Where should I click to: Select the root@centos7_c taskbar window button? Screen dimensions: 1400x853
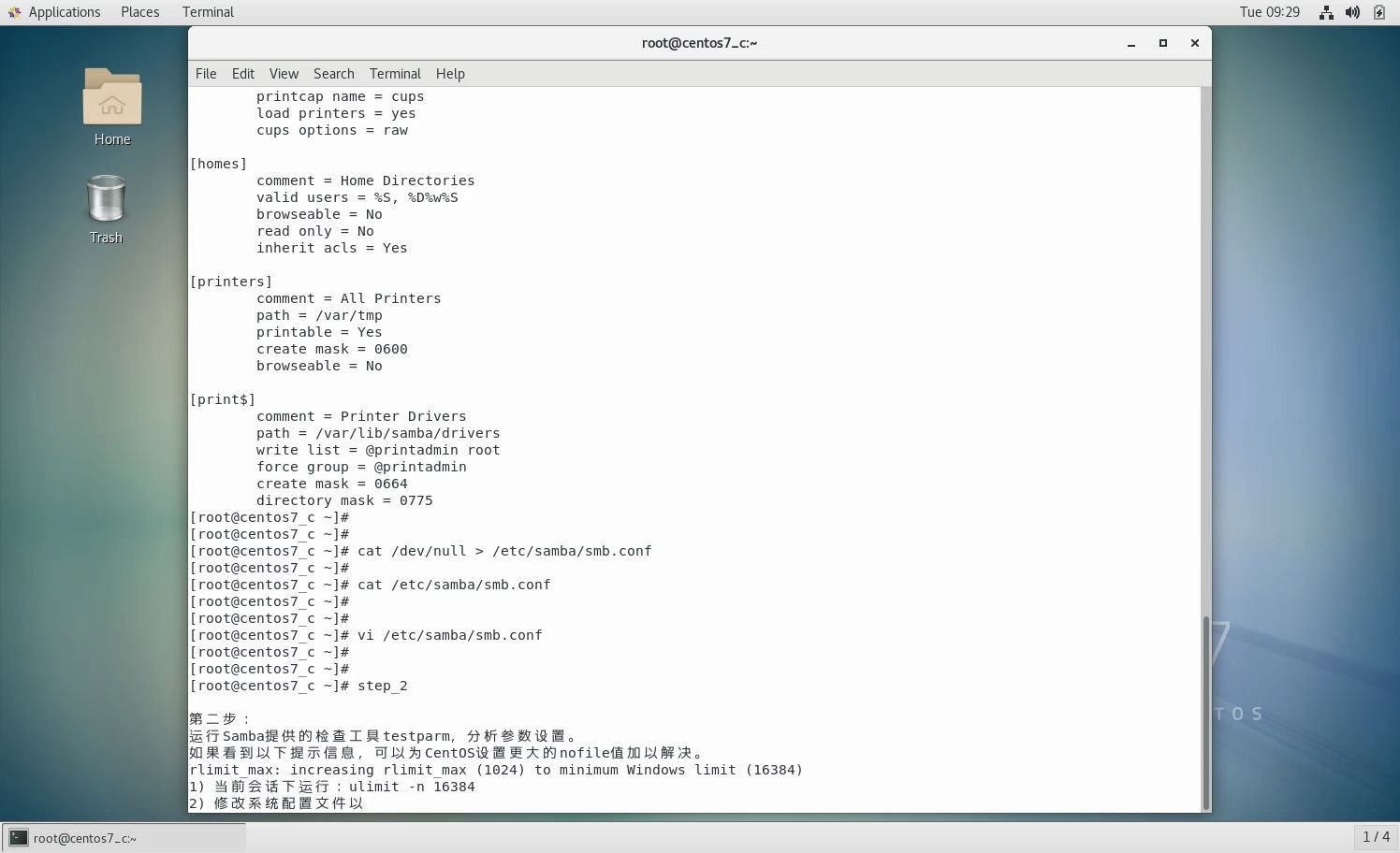(124, 838)
